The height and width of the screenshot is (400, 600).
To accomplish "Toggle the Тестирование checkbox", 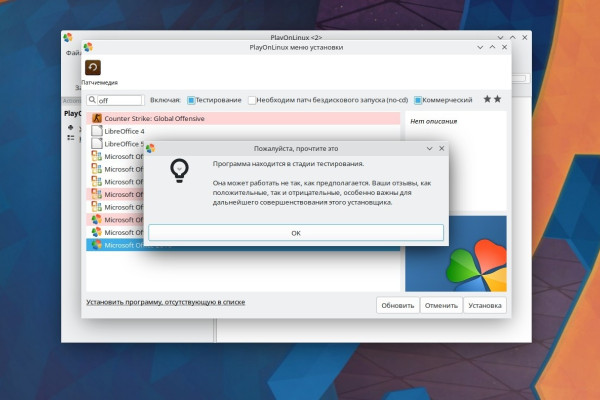I will click(191, 100).
